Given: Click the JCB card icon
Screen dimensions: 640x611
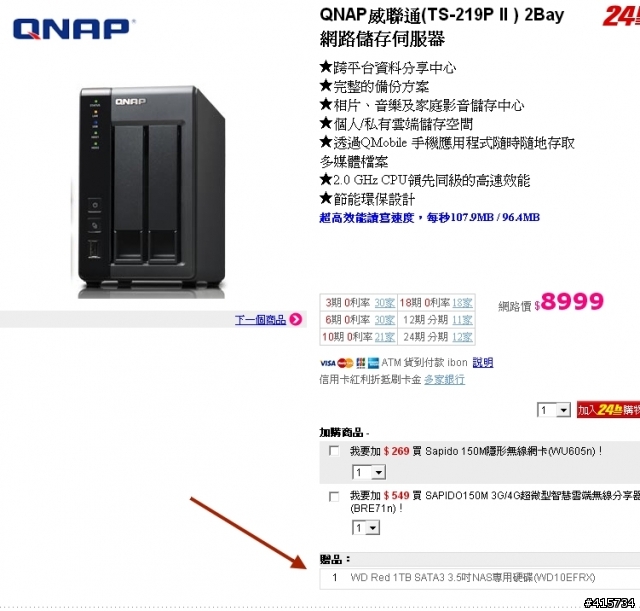Looking at the screenshot, I should pos(361,363).
